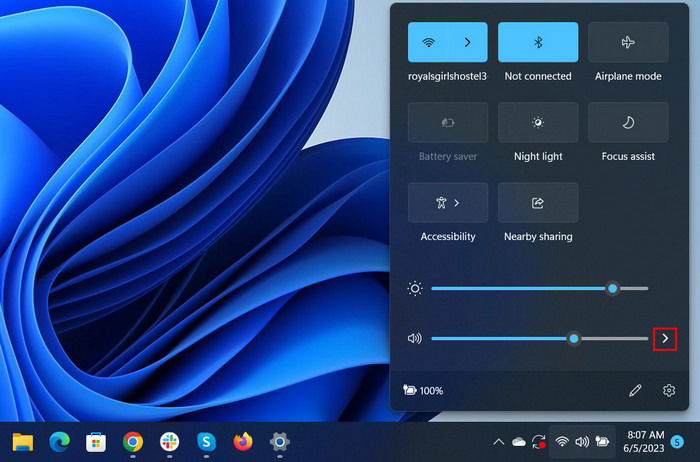Open sound output chevron beside volume slider
700x462 pixels.
[x=665, y=338]
